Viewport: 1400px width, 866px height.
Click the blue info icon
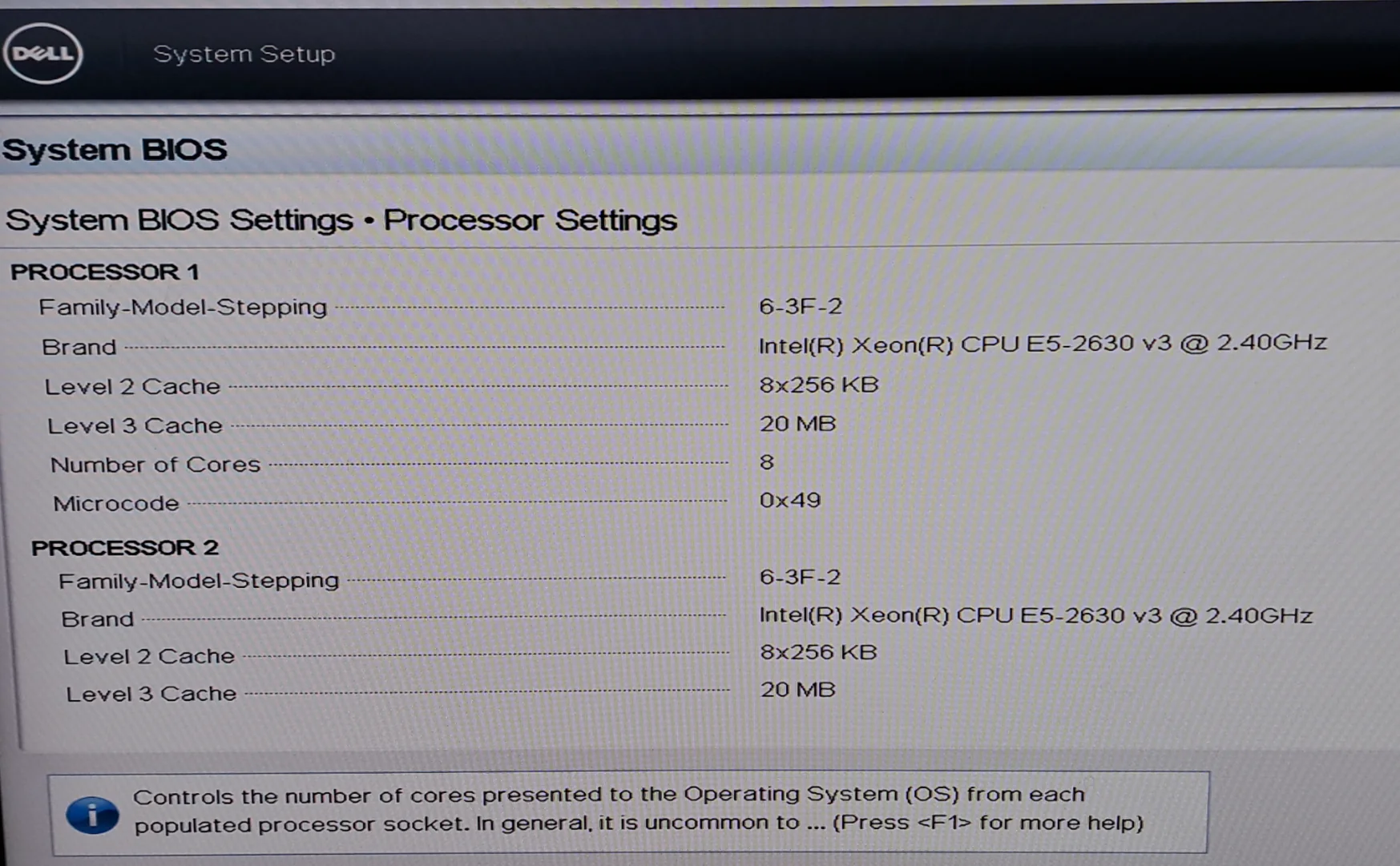[x=92, y=815]
